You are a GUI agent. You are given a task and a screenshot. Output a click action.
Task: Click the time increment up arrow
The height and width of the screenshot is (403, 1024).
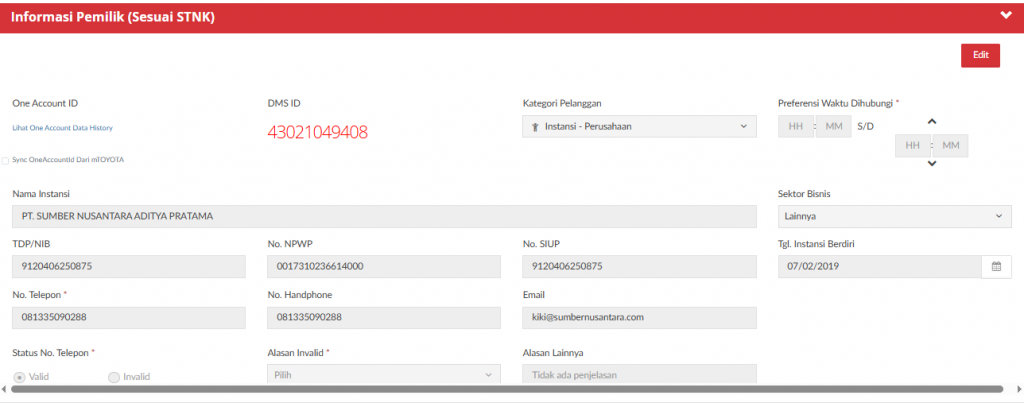click(x=932, y=122)
